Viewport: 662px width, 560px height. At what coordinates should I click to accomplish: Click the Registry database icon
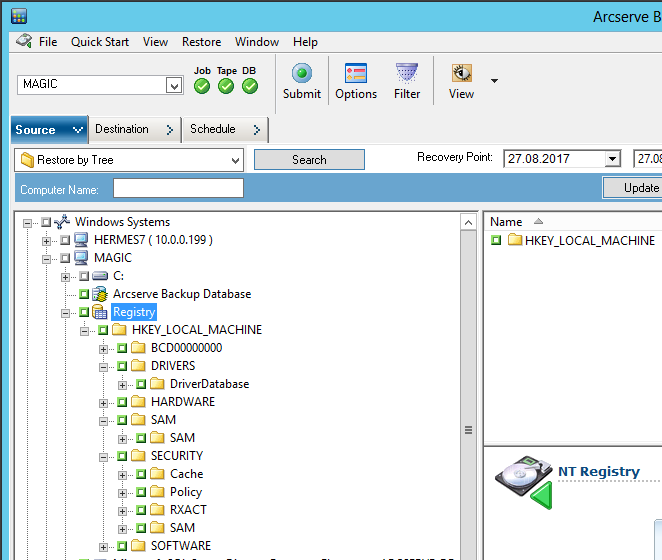pos(100,312)
